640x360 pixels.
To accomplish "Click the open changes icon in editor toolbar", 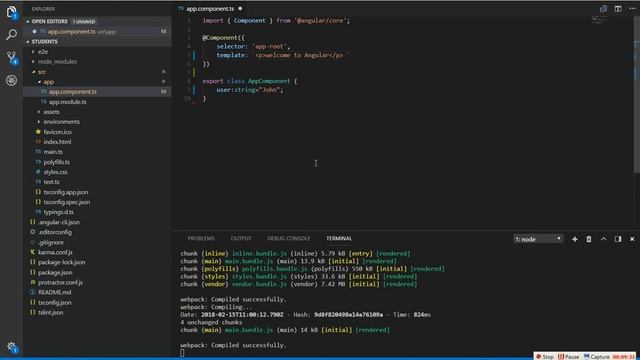I will pos(603,9).
